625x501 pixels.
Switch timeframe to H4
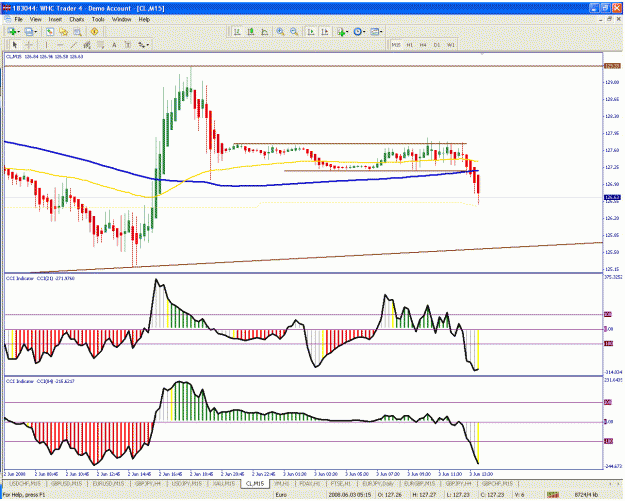[423, 45]
